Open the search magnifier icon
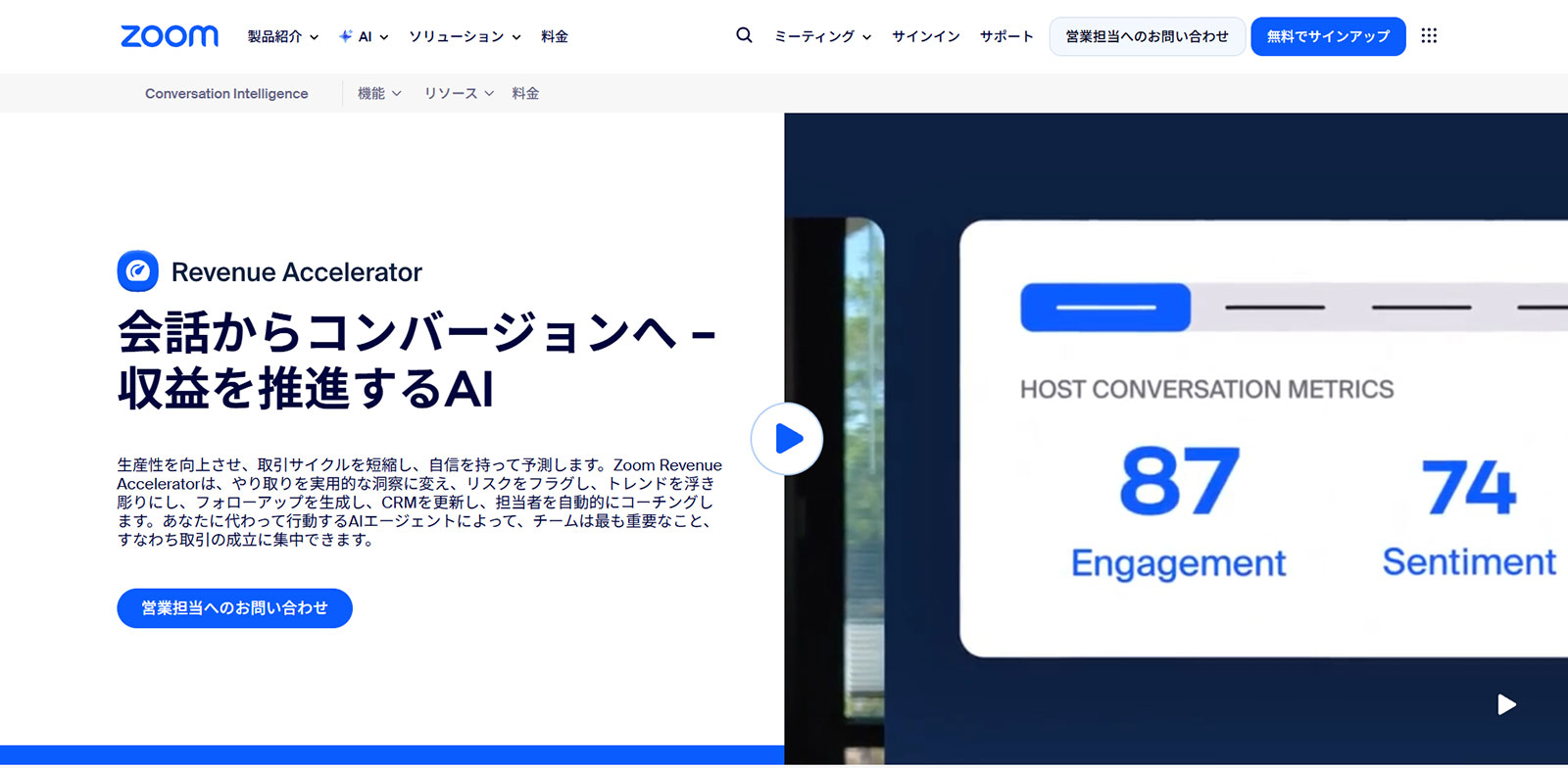Image resolution: width=1568 pixels, height=768 pixels. pos(744,35)
